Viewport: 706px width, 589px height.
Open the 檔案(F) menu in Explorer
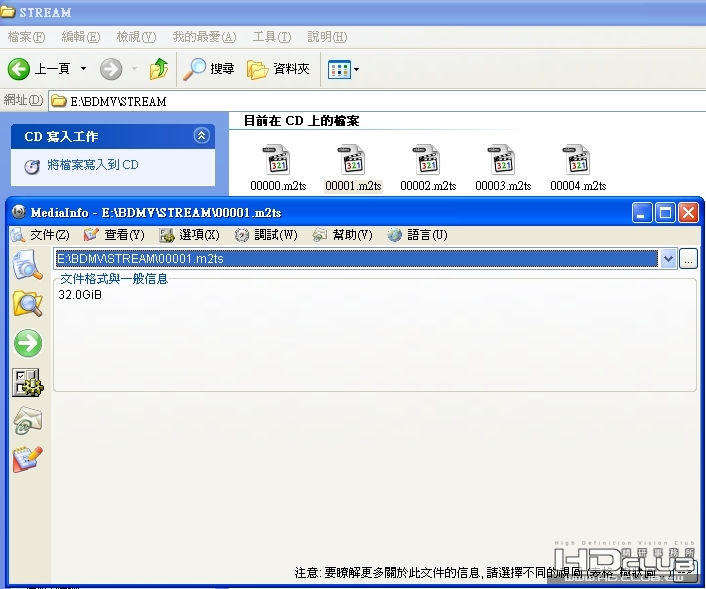(26, 37)
